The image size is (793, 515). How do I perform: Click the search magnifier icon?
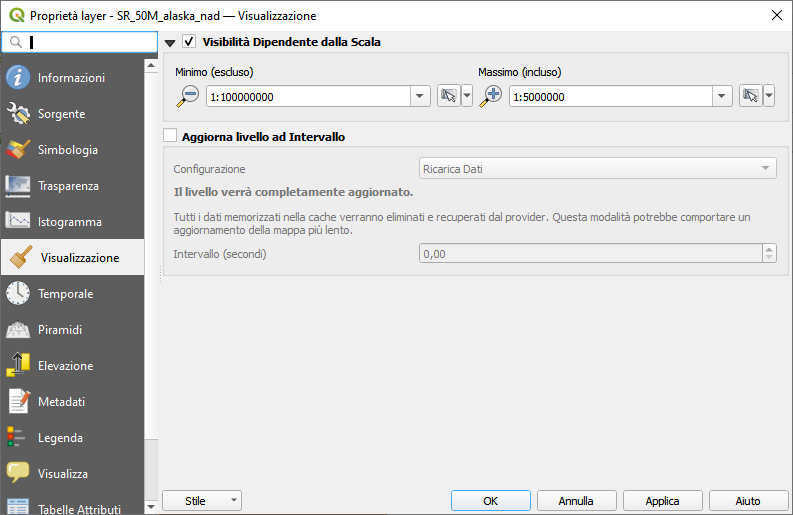point(16,42)
